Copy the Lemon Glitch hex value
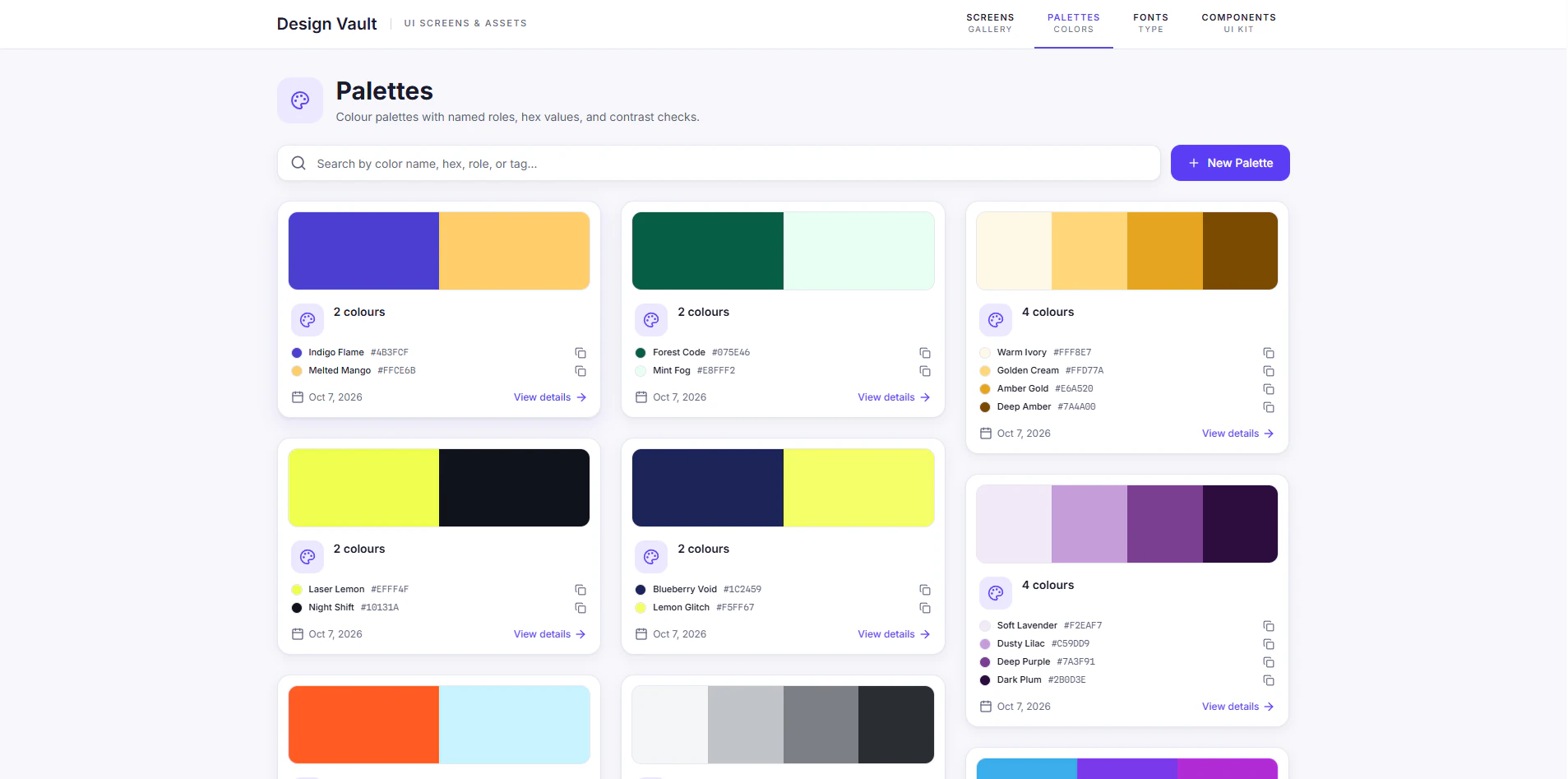This screenshot has height=779, width=1568. coord(925,608)
